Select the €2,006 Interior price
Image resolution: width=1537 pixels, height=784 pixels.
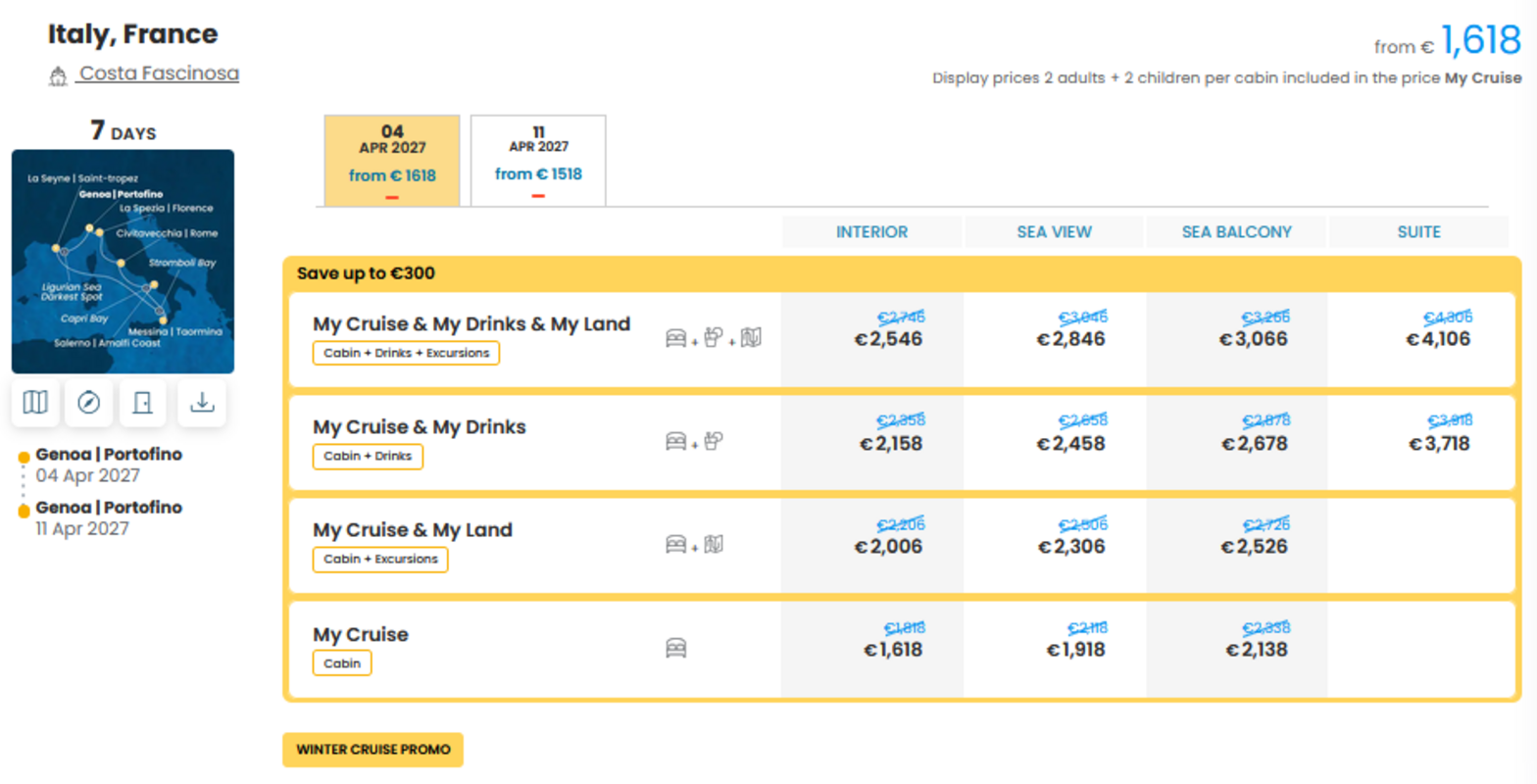tap(888, 546)
